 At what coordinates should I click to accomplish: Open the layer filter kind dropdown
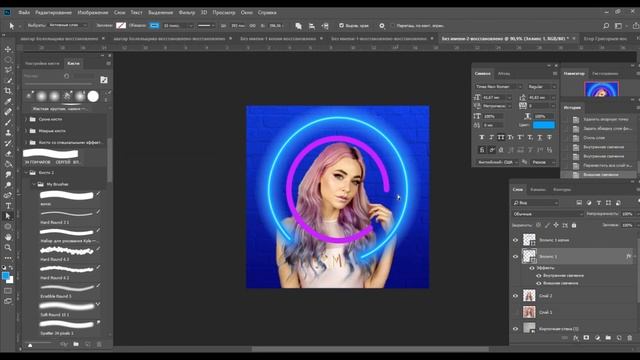(536, 203)
